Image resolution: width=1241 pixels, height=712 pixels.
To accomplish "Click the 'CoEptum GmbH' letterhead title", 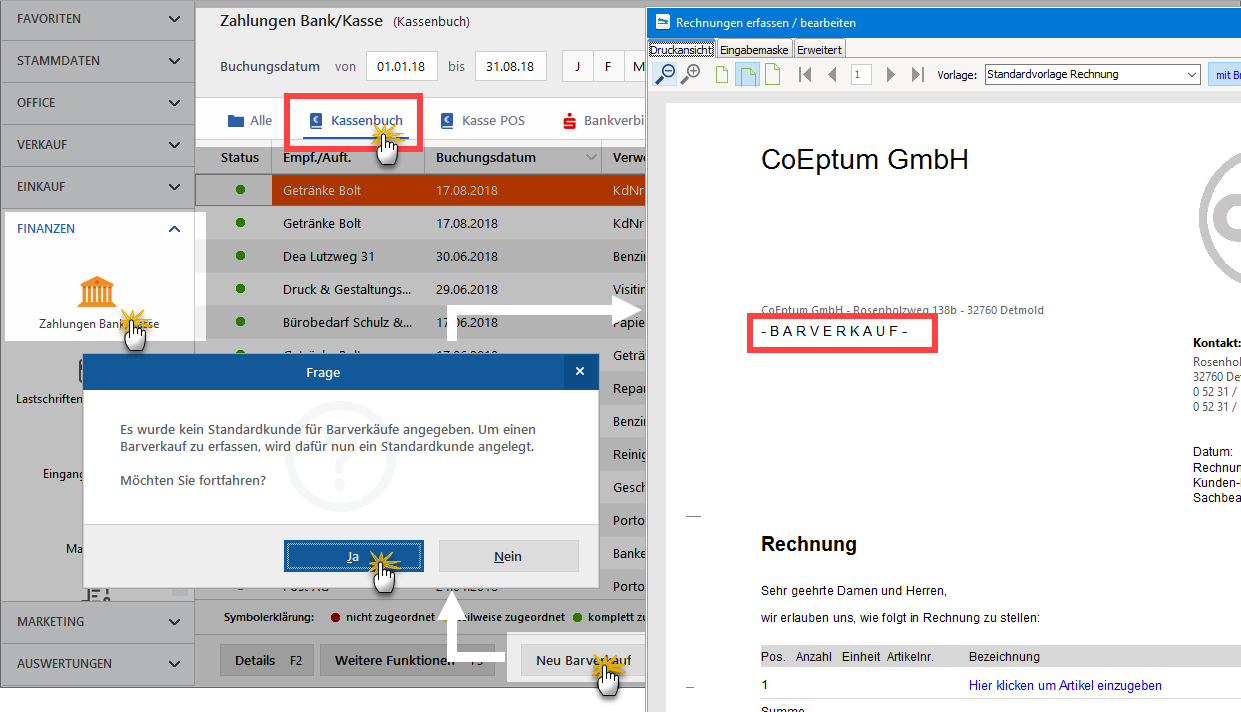I will (x=865, y=160).
